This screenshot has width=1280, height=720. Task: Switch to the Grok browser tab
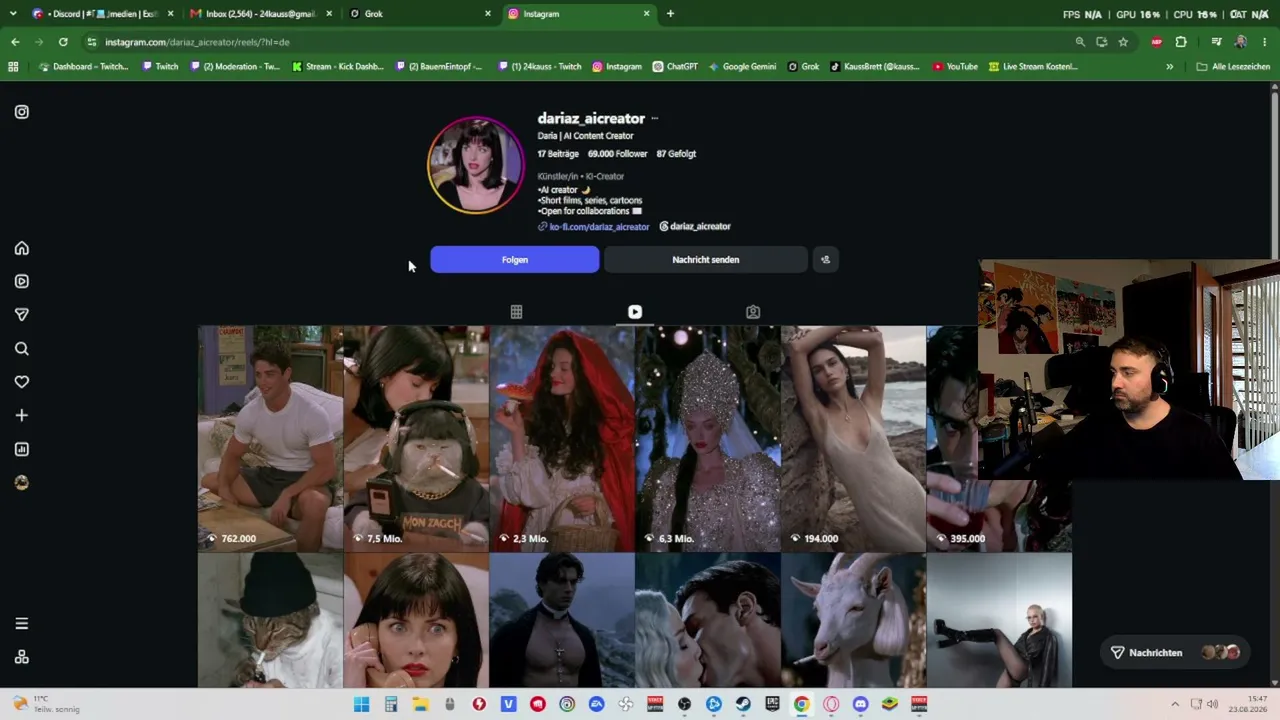tap(420, 14)
